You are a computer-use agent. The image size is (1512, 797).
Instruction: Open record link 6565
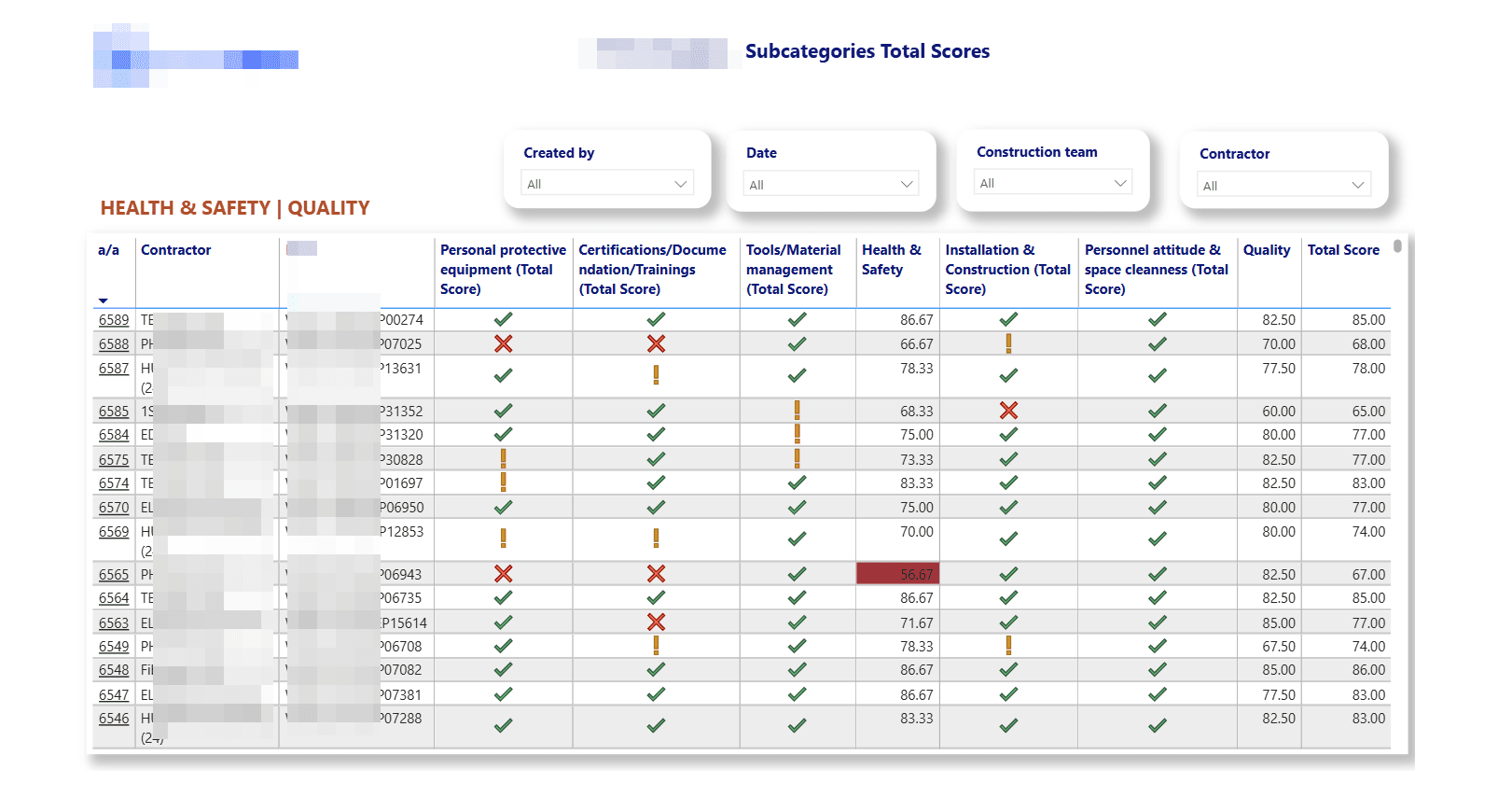pyautogui.click(x=114, y=575)
